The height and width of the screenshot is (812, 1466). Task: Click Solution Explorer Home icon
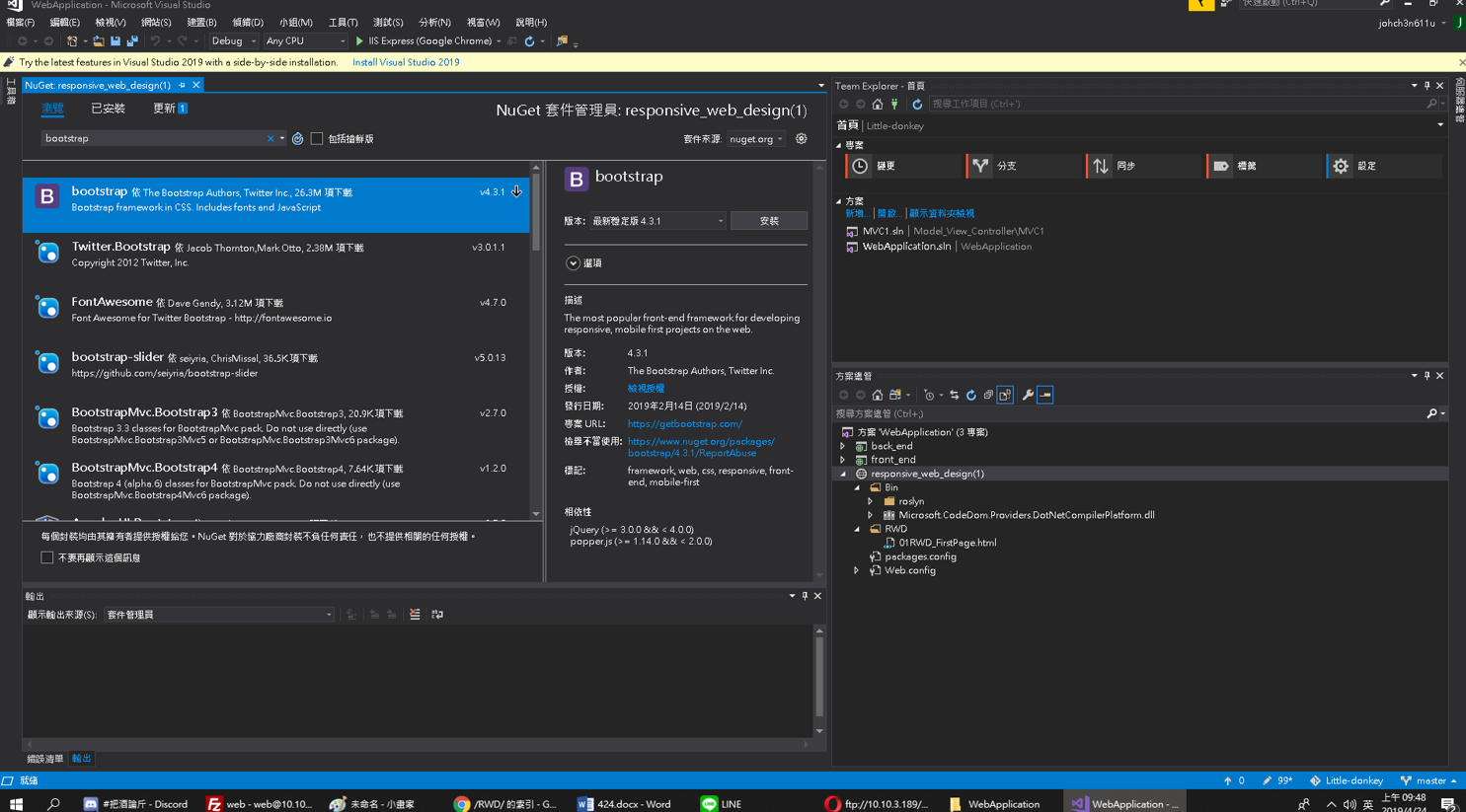click(878, 395)
